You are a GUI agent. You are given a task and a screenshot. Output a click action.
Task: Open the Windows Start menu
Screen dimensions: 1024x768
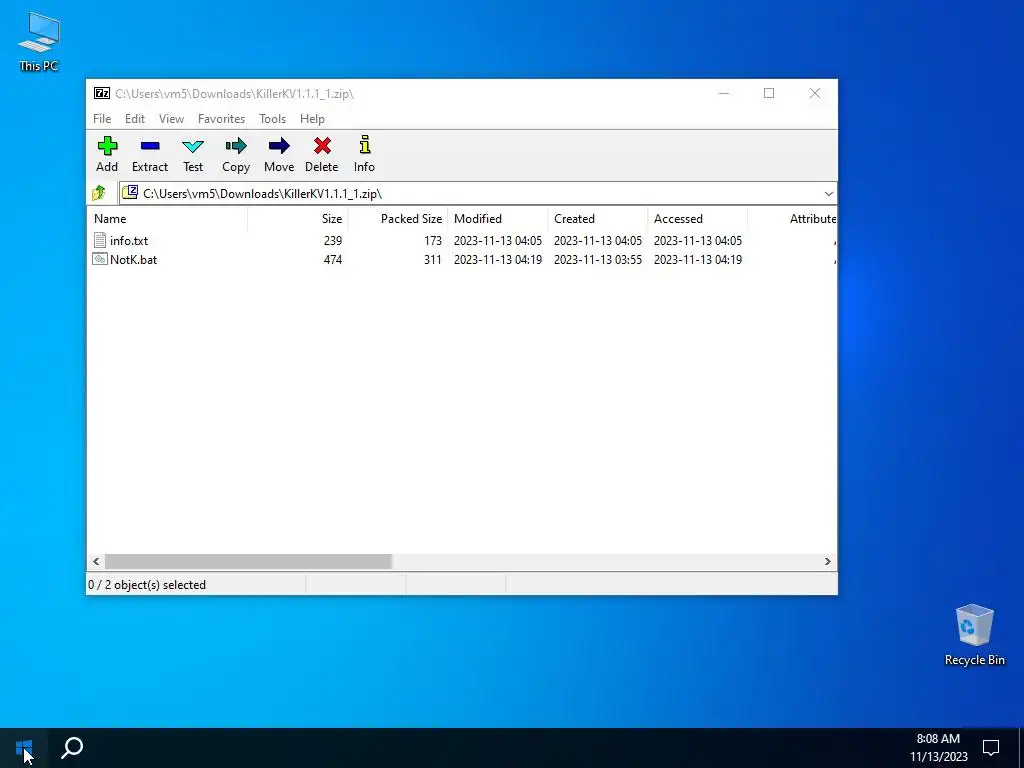click(x=24, y=748)
